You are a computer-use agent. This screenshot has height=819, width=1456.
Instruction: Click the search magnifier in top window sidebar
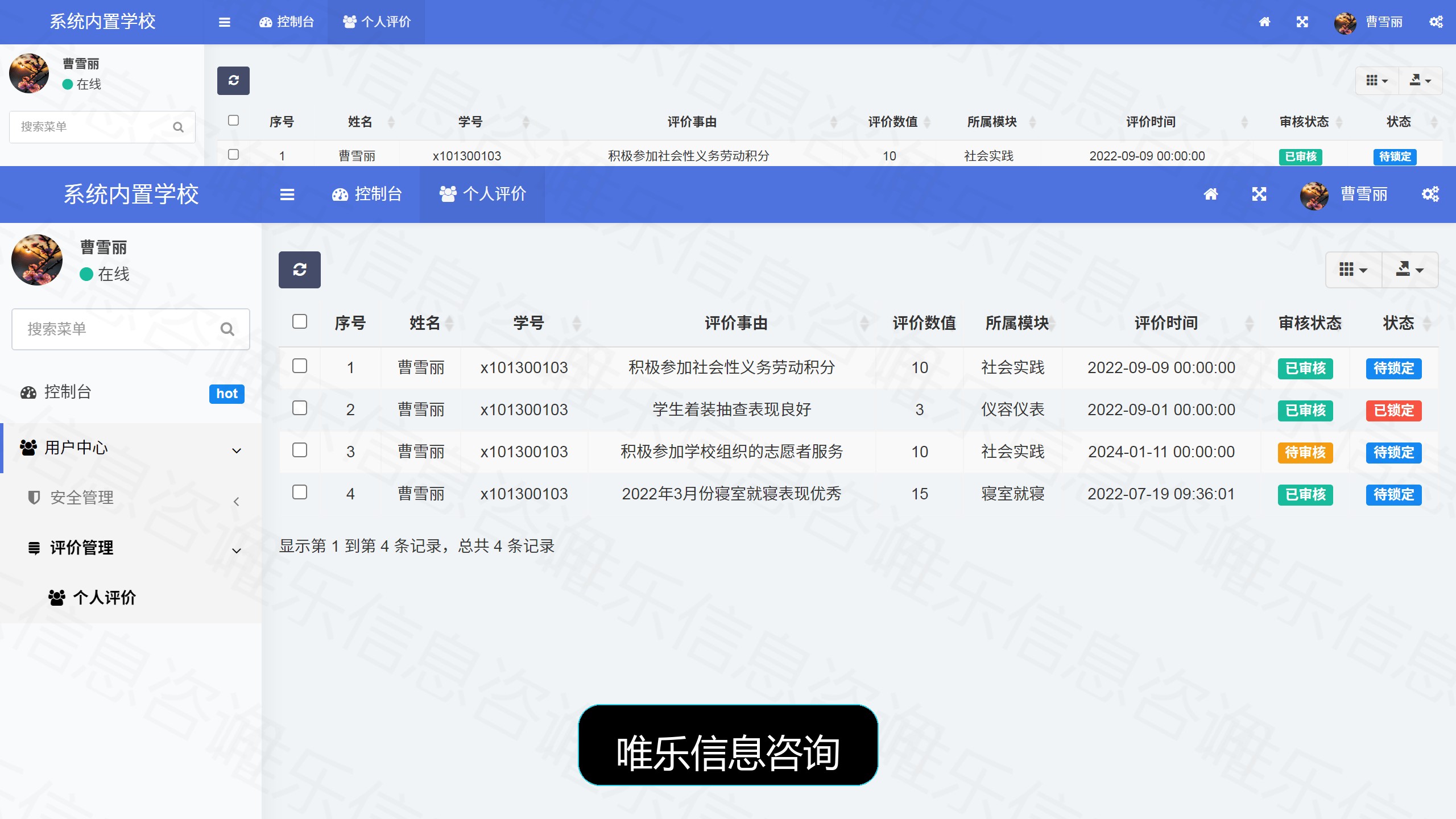(179, 127)
